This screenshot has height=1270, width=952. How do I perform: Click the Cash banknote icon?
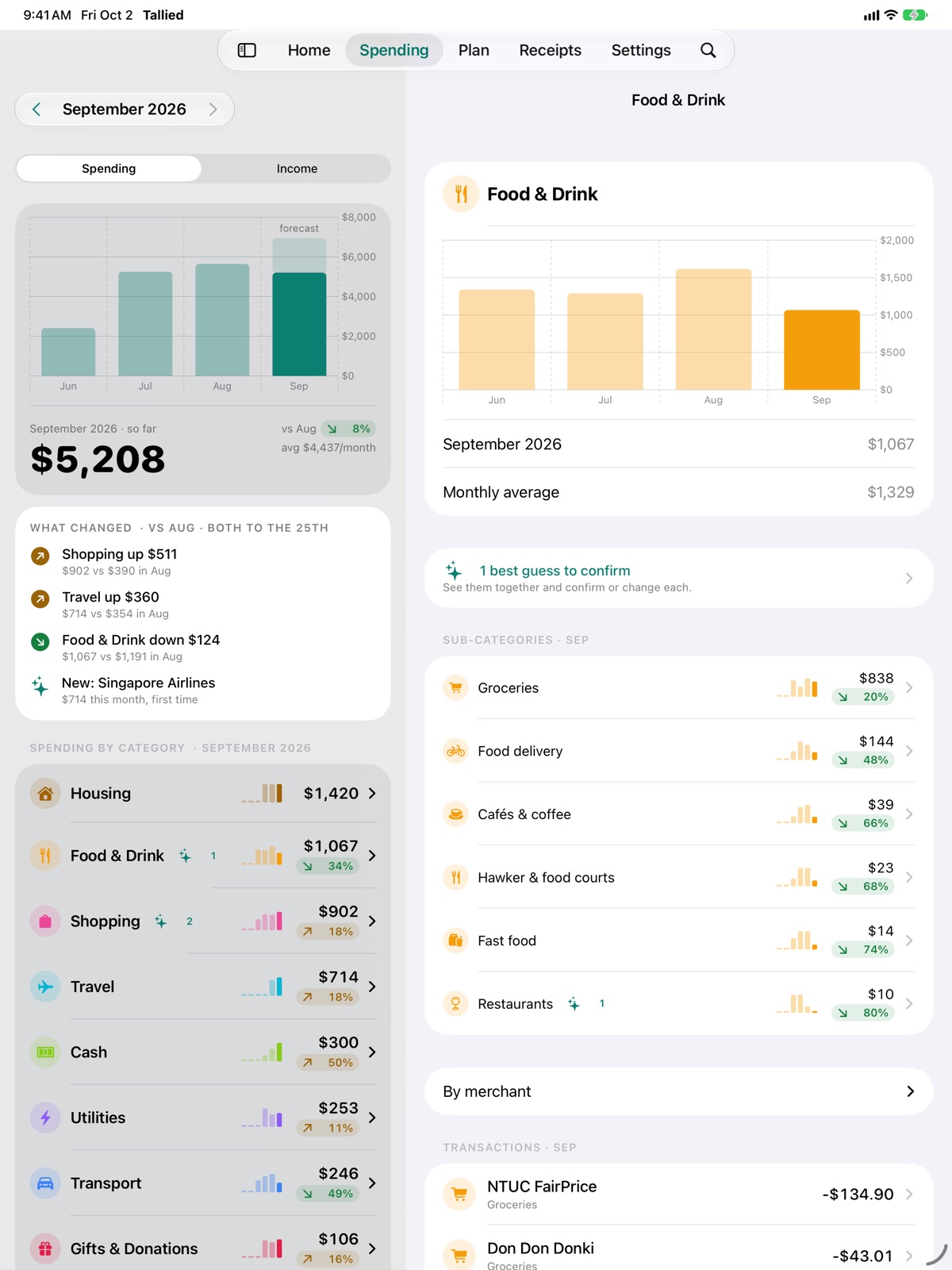[x=45, y=1052]
